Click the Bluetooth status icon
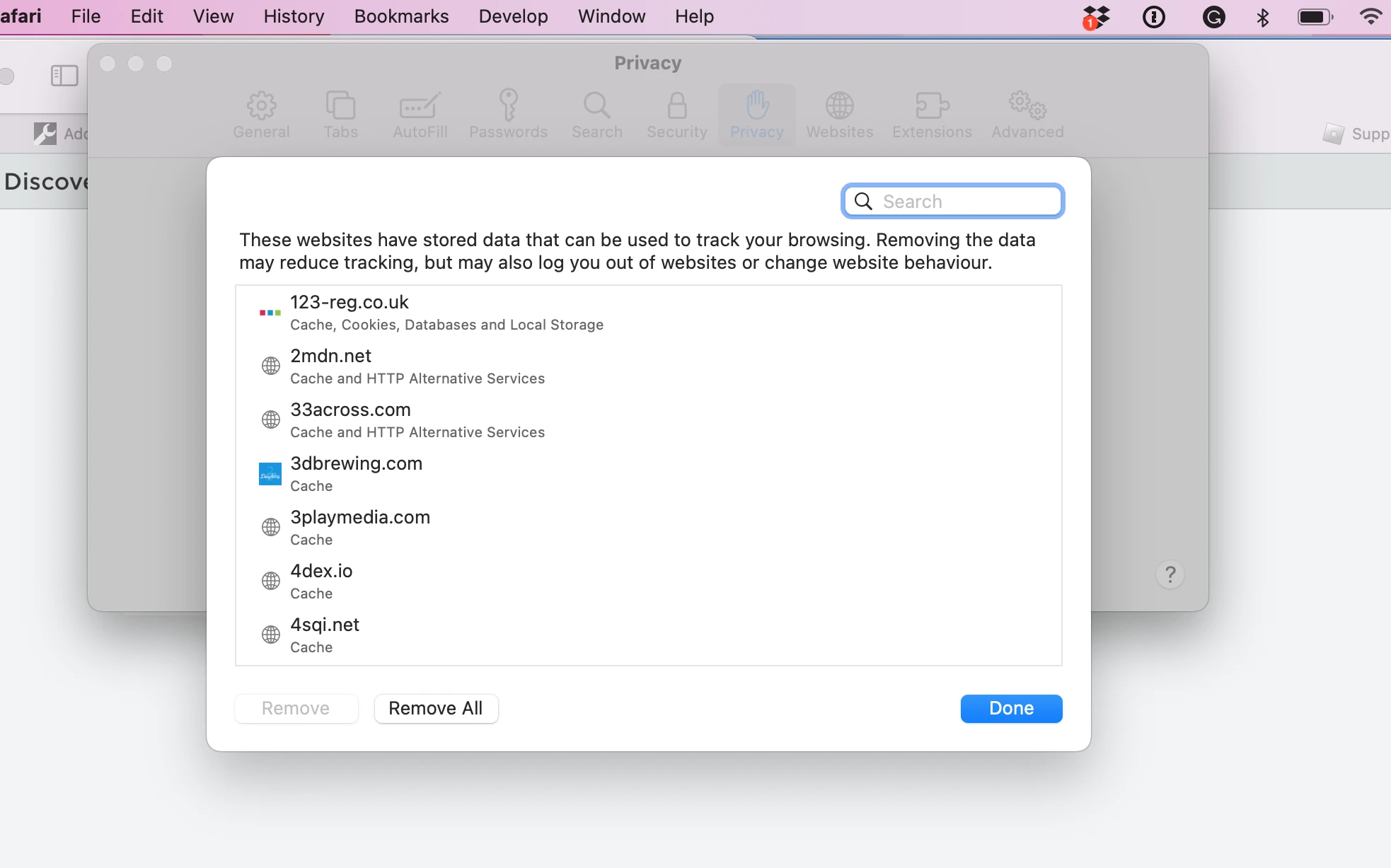This screenshot has height=868, width=1391. [x=1263, y=17]
